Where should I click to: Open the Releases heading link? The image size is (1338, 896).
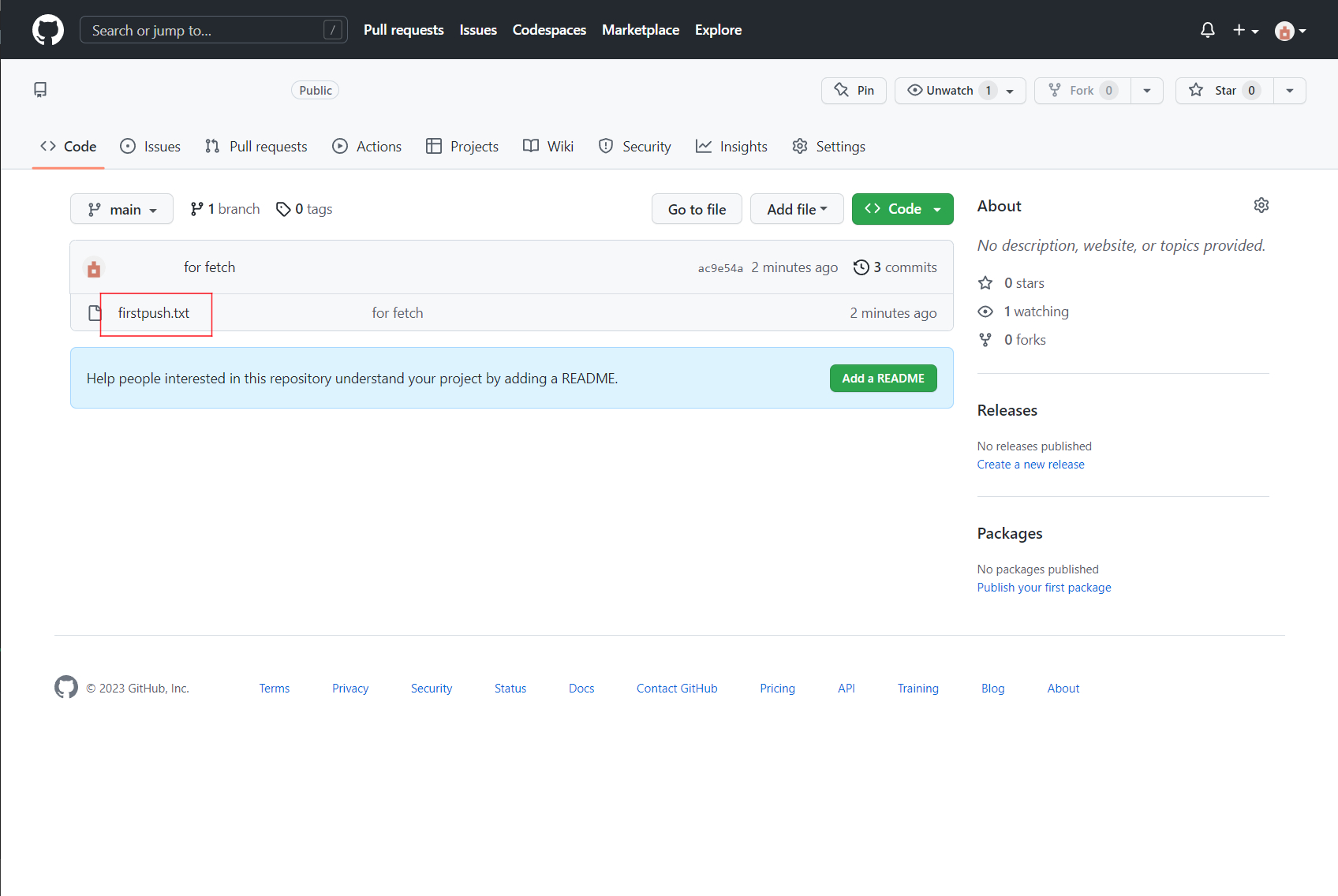[1007, 410]
